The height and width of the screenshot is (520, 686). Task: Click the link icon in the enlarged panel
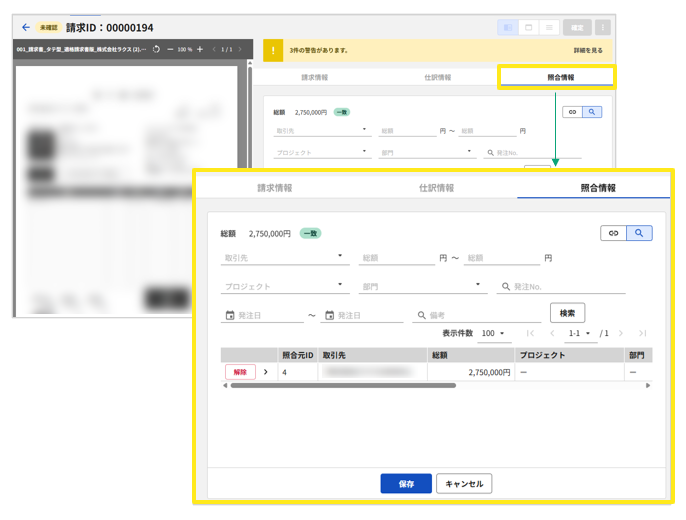(x=613, y=233)
